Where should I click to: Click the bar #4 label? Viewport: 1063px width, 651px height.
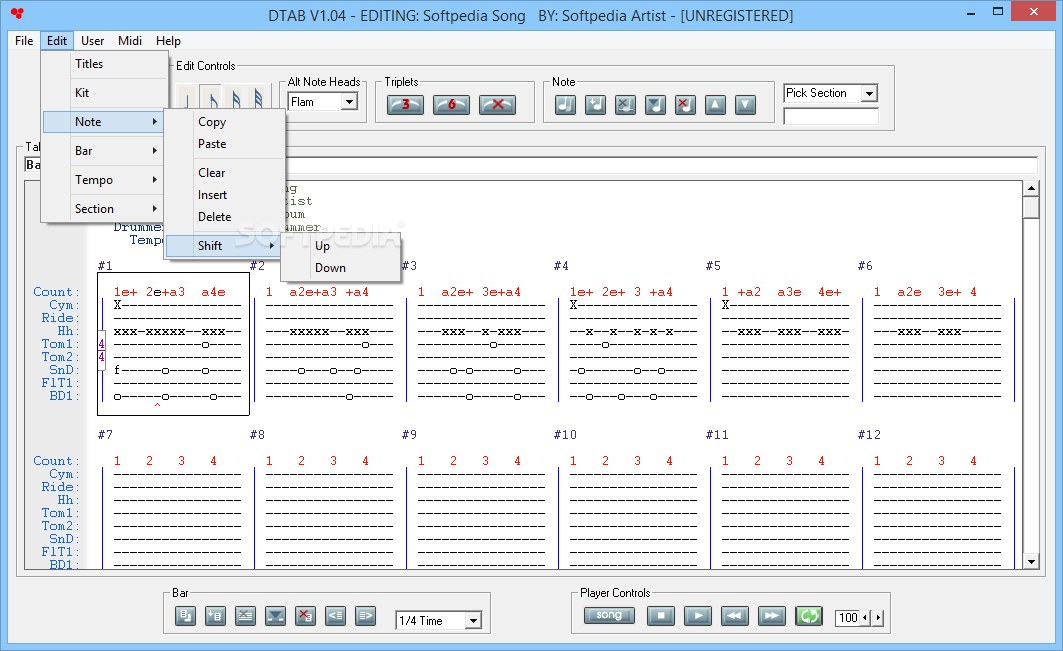[561, 266]
